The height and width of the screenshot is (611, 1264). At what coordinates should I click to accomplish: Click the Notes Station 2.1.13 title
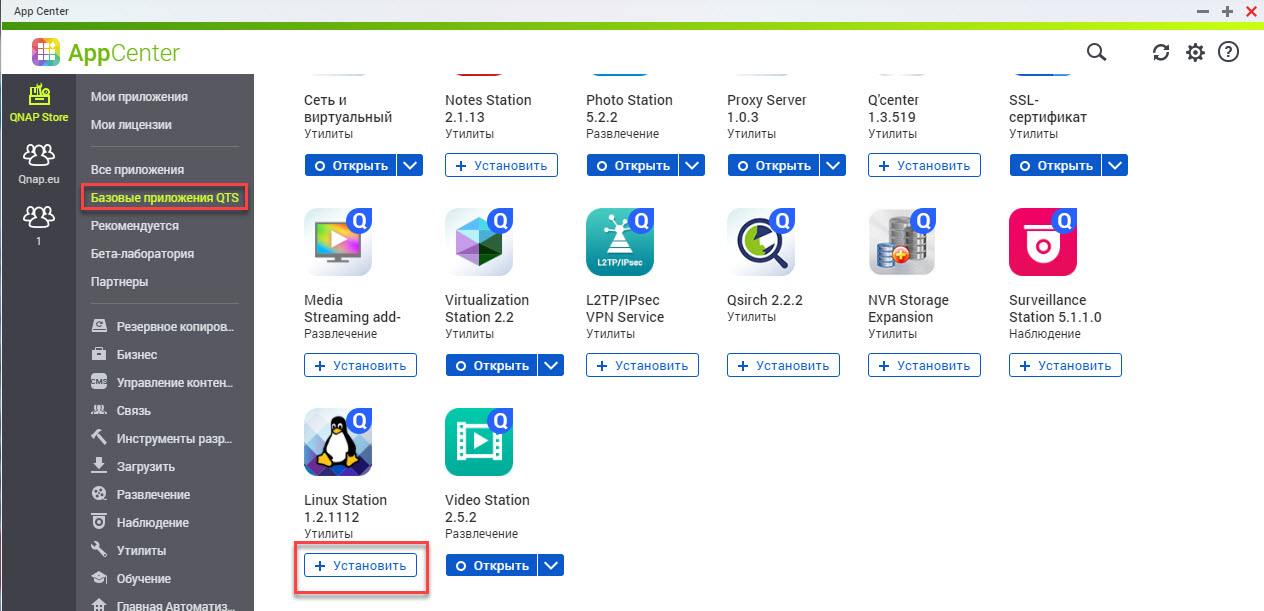coord(488,108)
